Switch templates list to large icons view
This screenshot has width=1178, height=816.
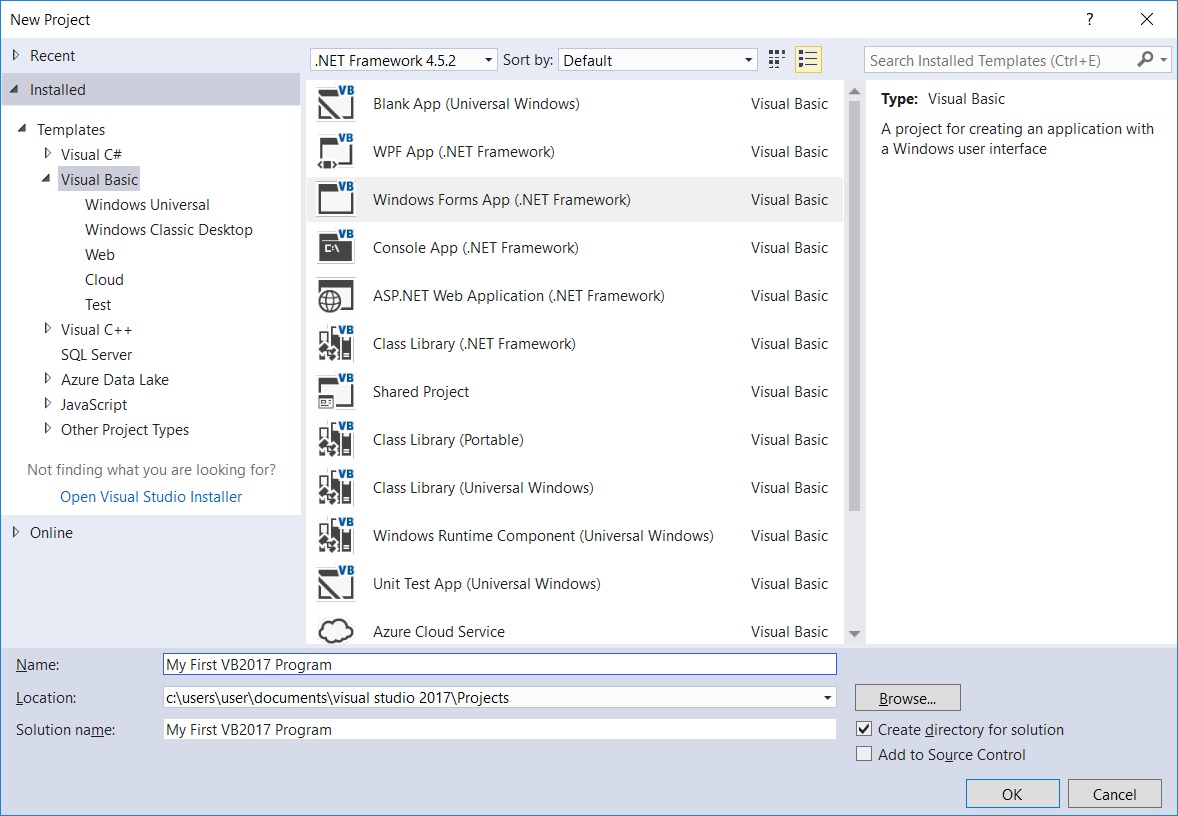point(775,59)
